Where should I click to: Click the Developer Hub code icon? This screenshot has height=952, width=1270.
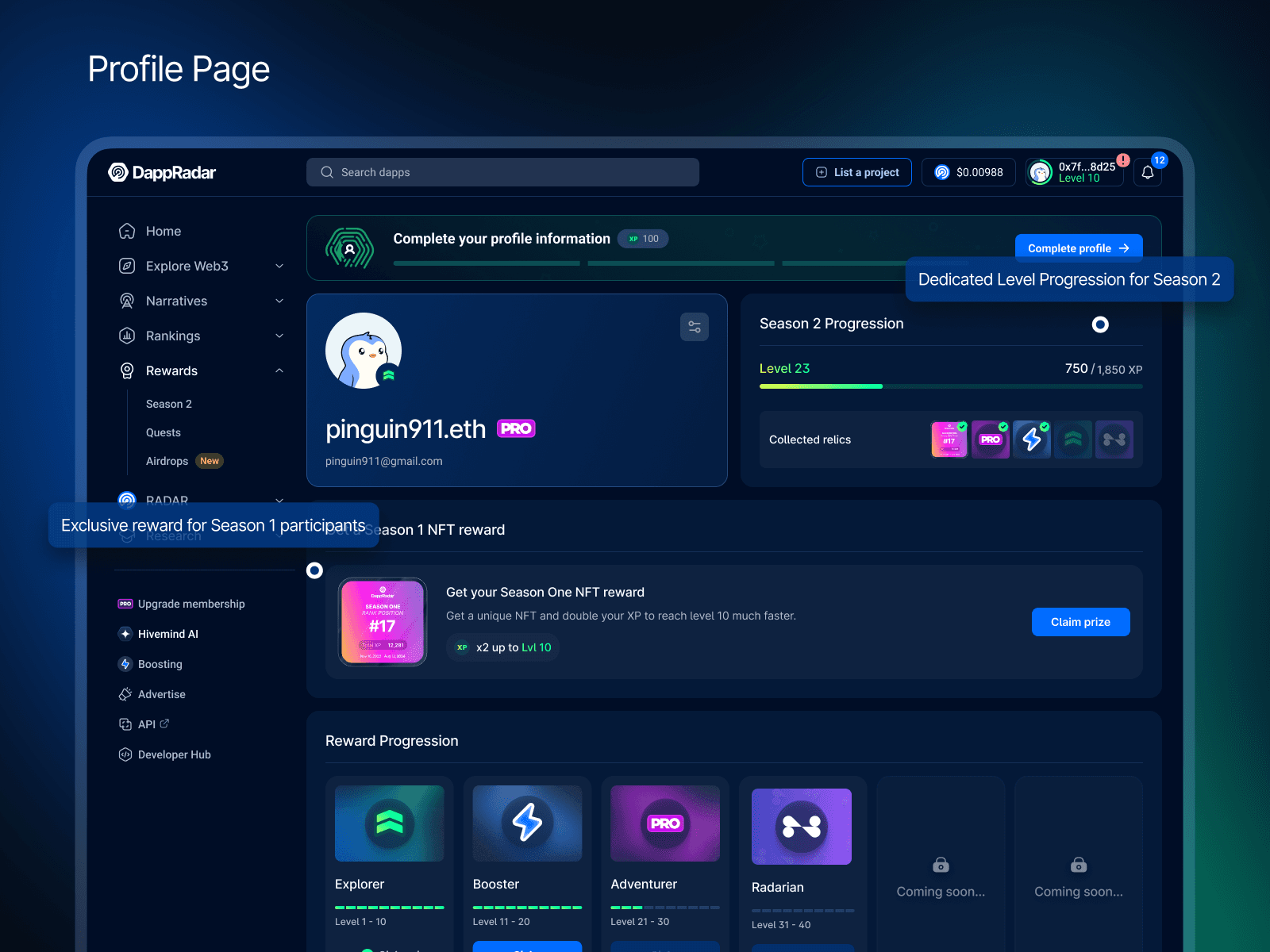[x=125, y=754]
